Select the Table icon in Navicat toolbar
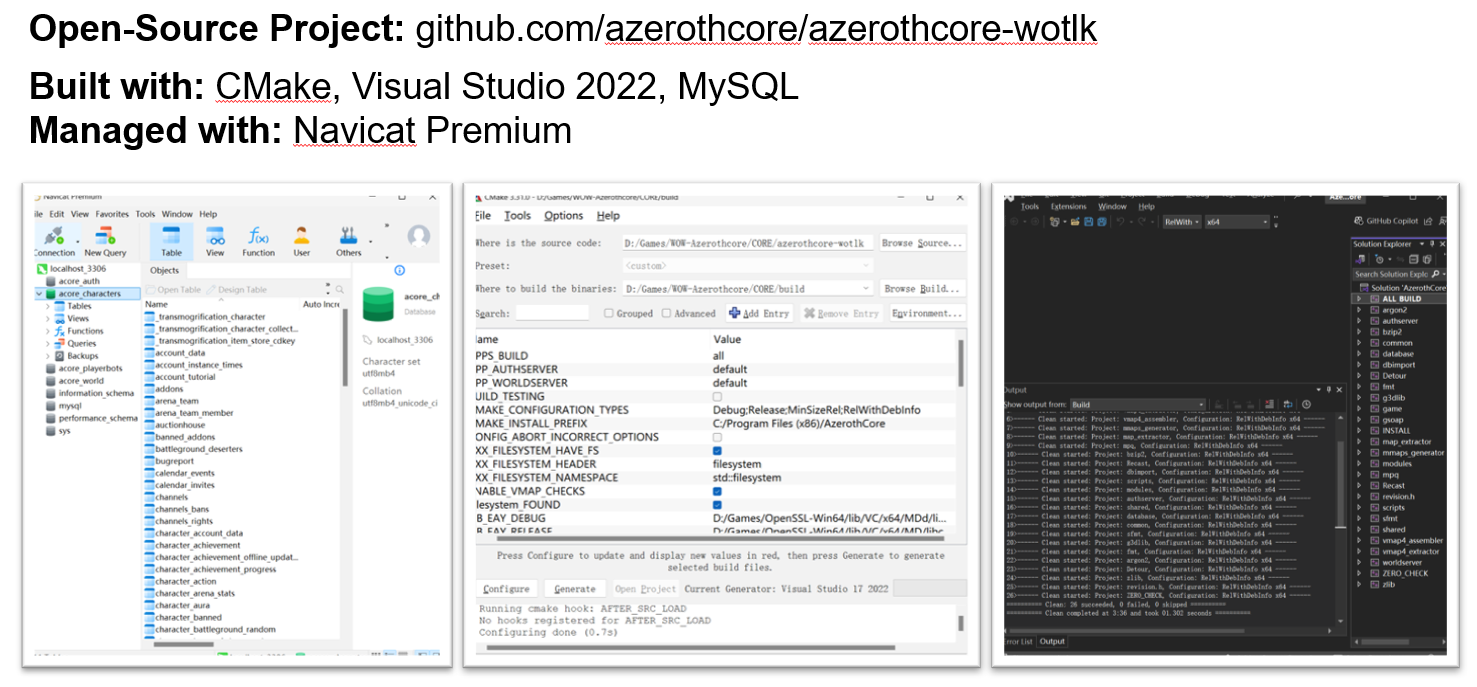This screenshot has height=687, width=1477. pos(171,235)
